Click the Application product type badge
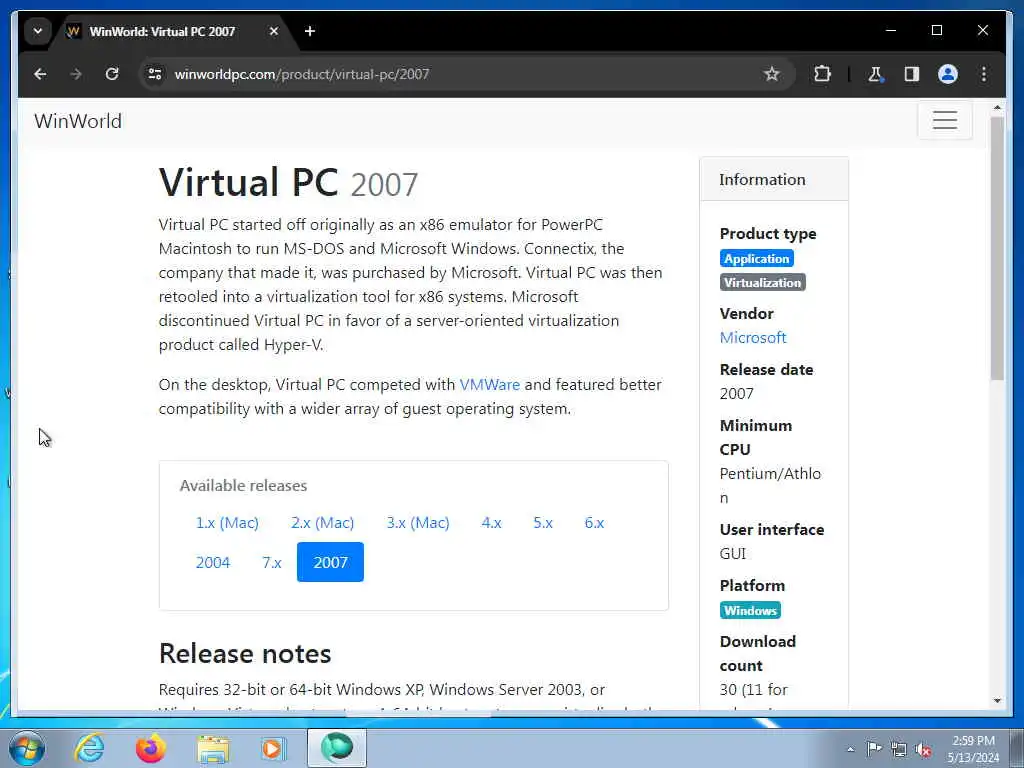This screenshot has height=768, width=1024. click(757, 259)
